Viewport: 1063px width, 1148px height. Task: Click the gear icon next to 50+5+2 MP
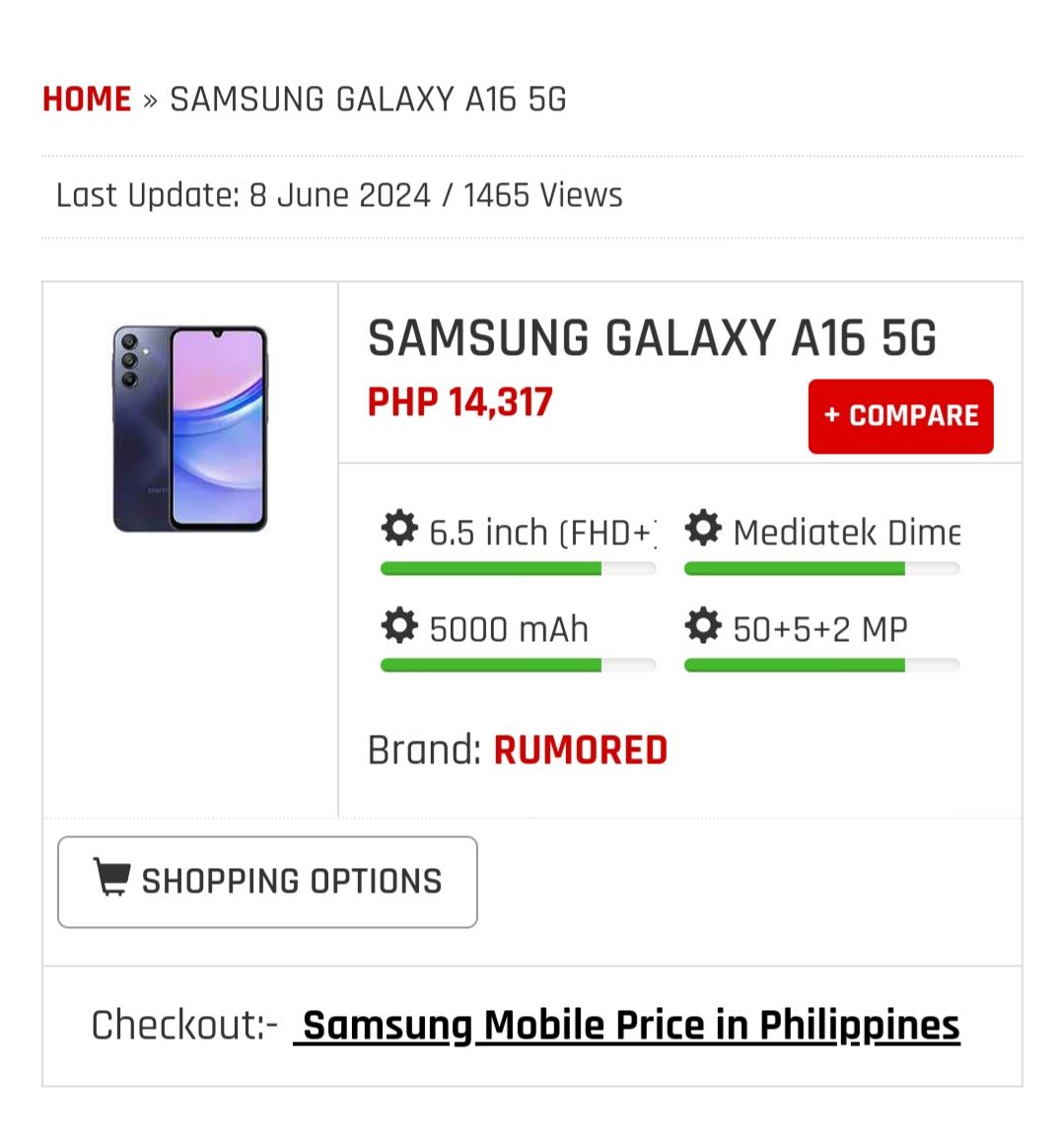703,625
